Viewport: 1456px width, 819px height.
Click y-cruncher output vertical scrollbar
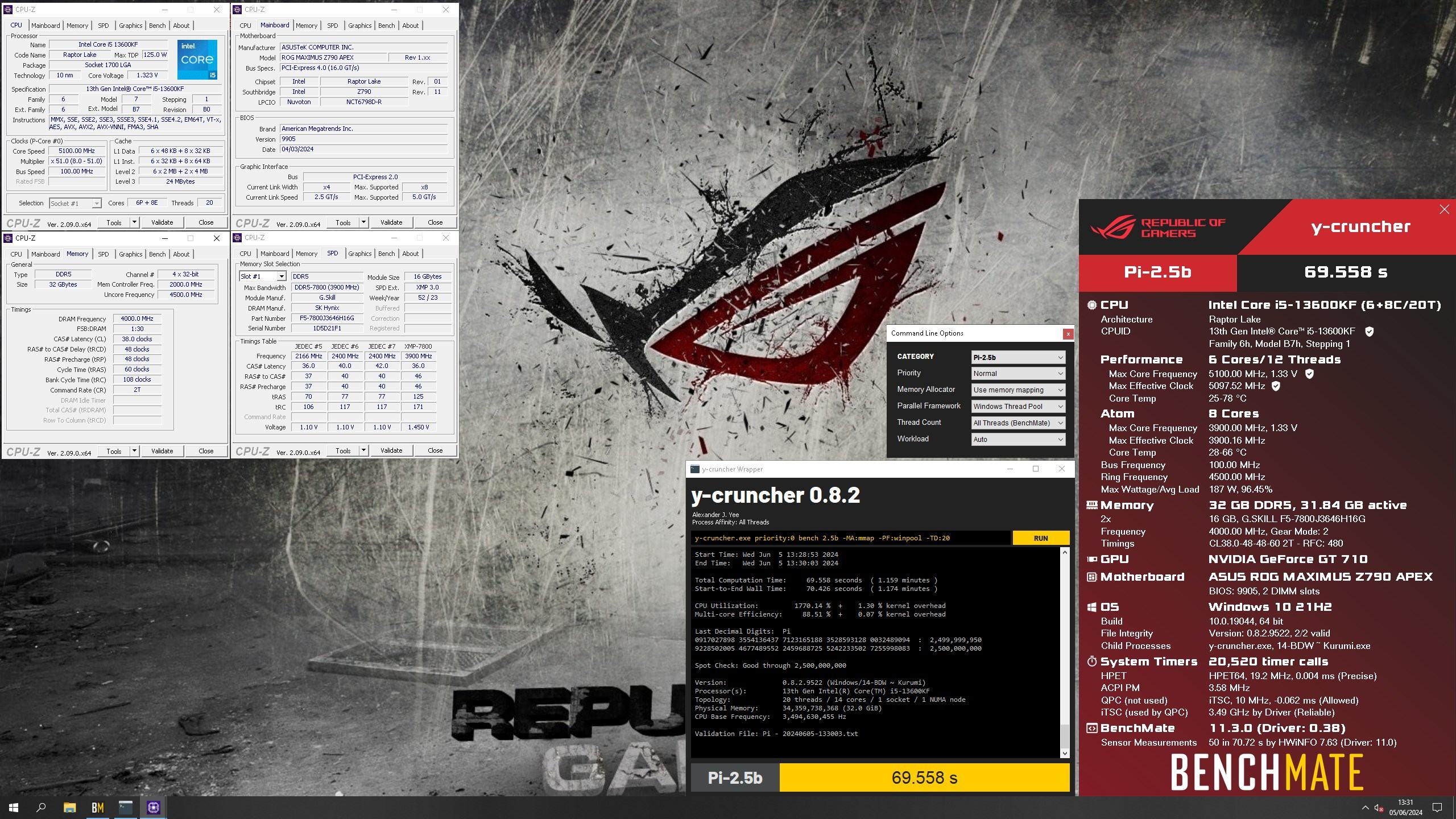(x=1065, y=653)
